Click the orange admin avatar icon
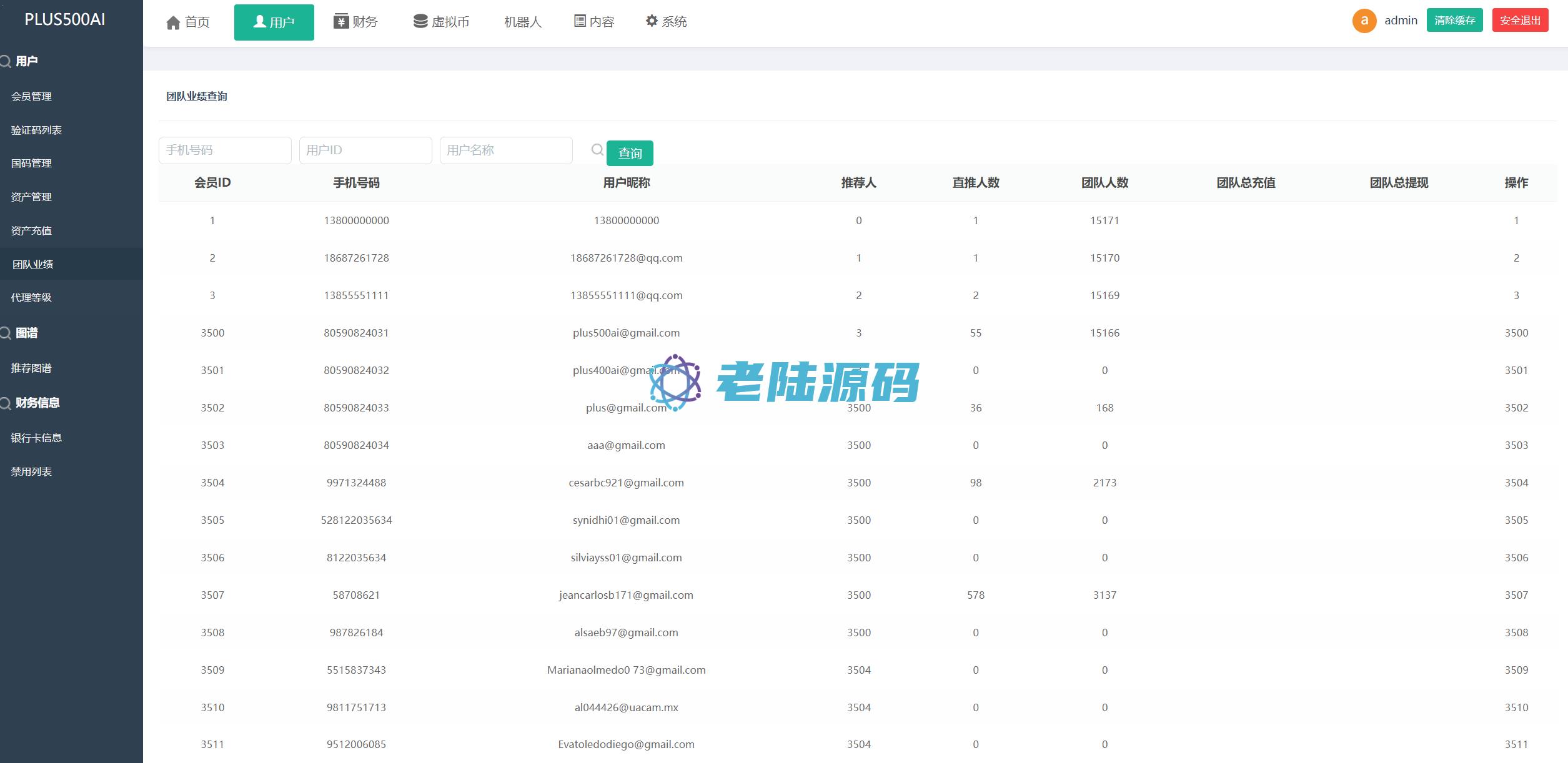The height and width of the screenshot is (763, 1568). pos(1364,21)
